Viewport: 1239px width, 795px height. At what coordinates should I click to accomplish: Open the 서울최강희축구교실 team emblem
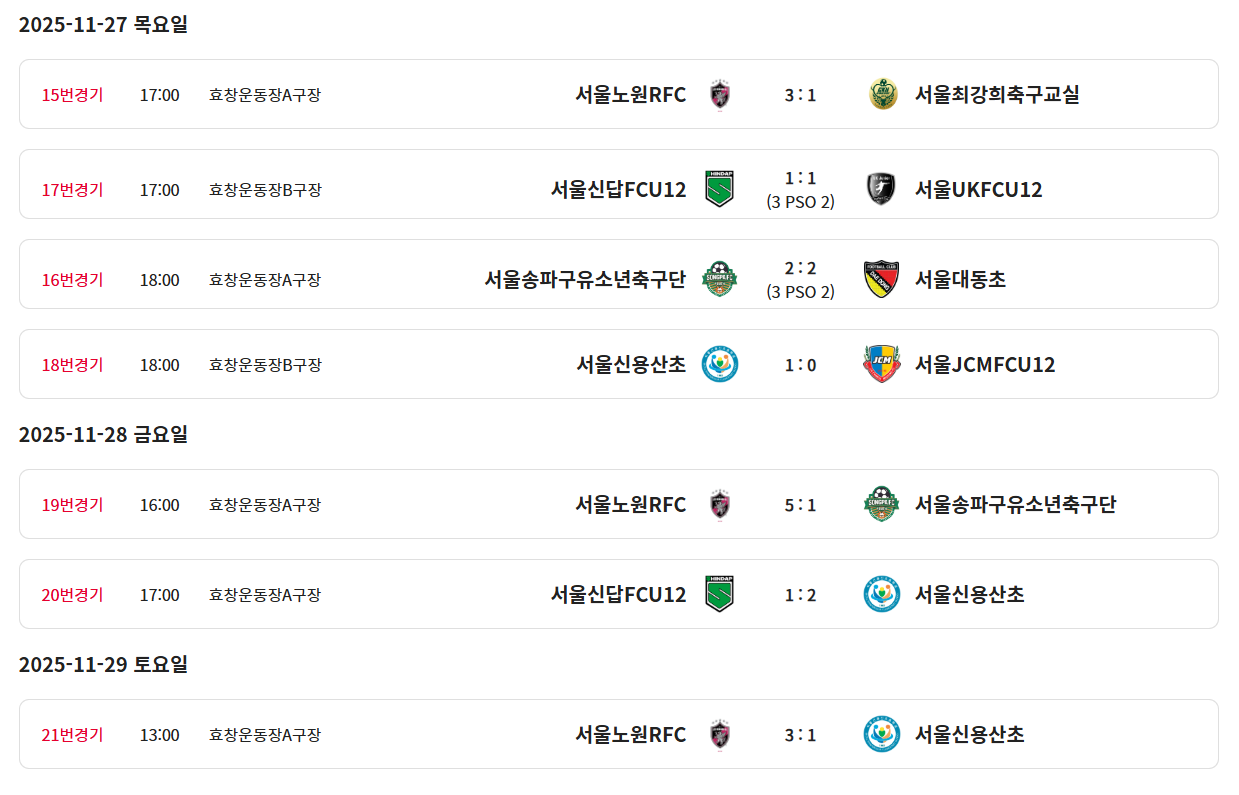pos(883,95)
